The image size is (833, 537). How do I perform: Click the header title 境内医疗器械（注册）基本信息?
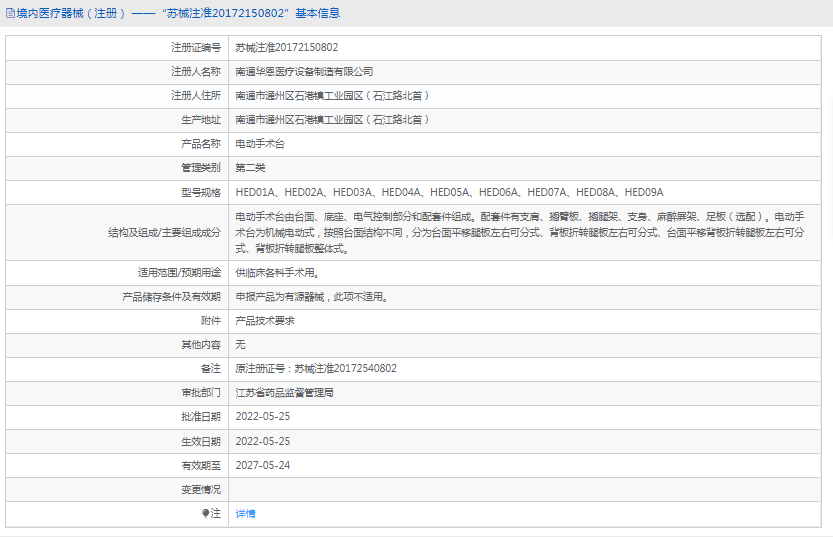(x=178, y=13)
